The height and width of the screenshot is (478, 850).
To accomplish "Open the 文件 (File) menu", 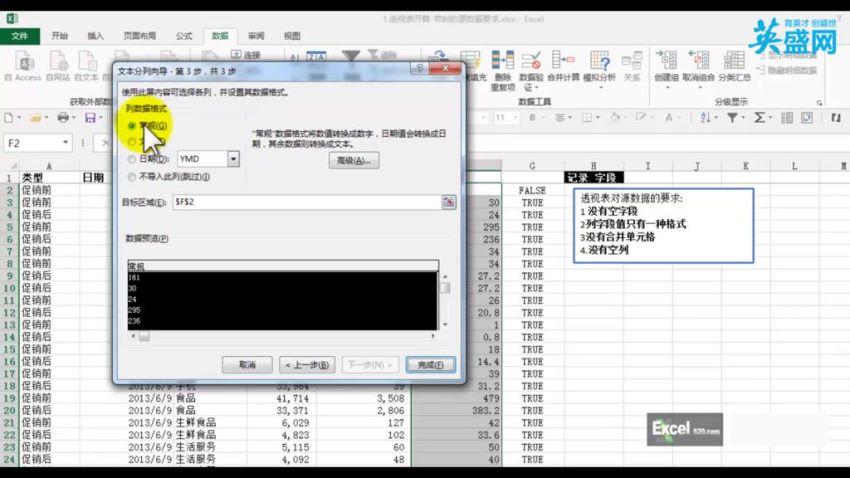I will tap(20, 35).
